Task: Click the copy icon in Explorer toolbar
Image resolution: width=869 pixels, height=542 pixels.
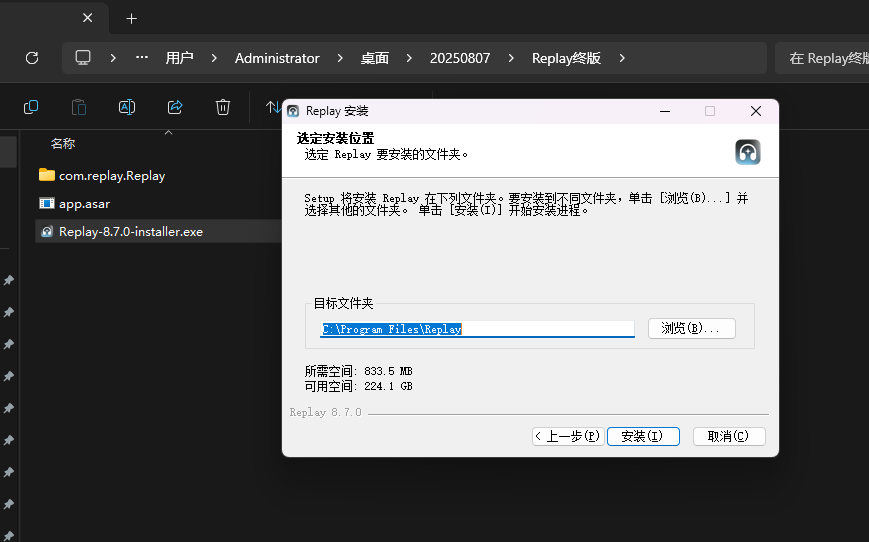Action: pos(31,107)
